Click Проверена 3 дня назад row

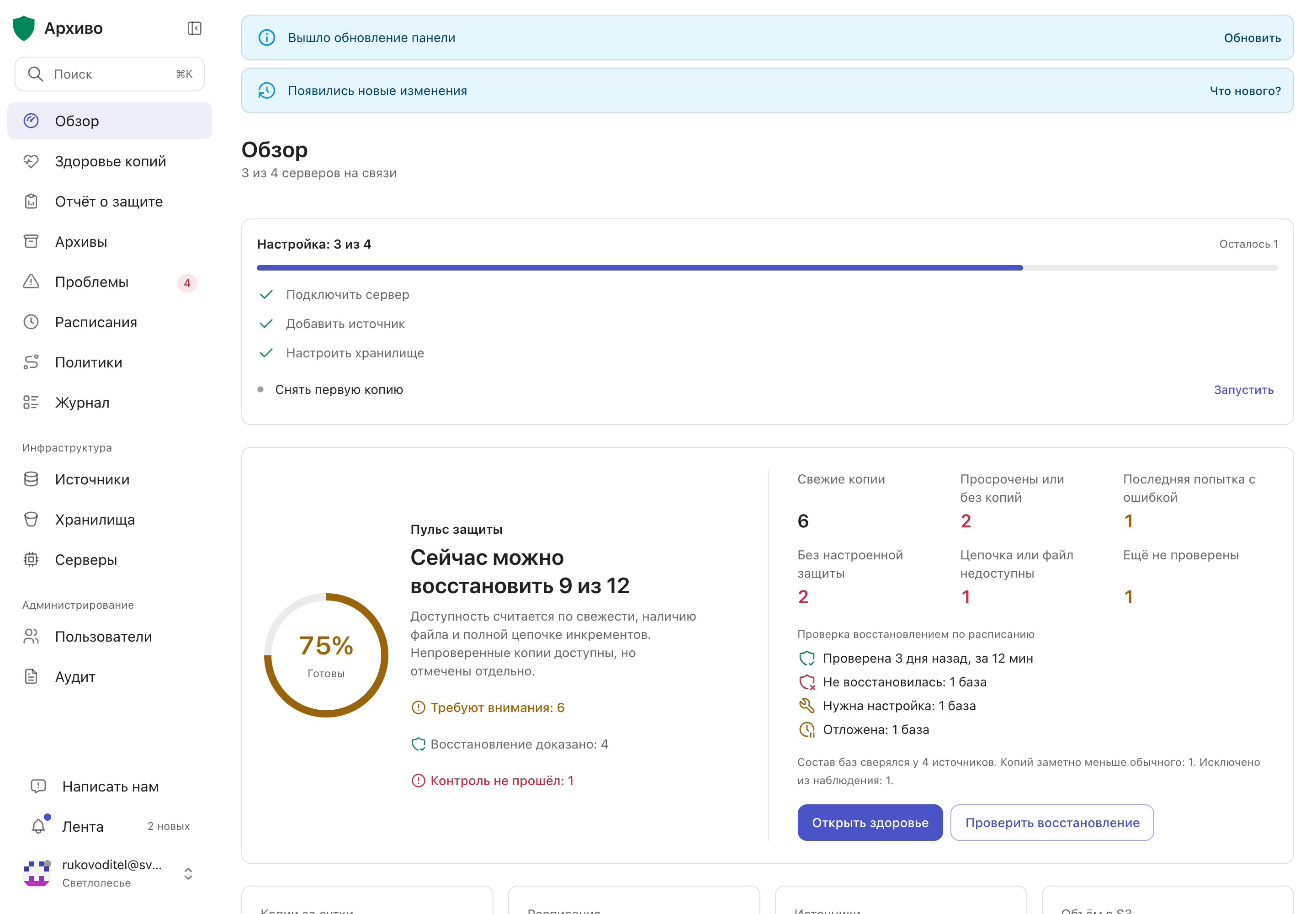(x=916, y=658)
